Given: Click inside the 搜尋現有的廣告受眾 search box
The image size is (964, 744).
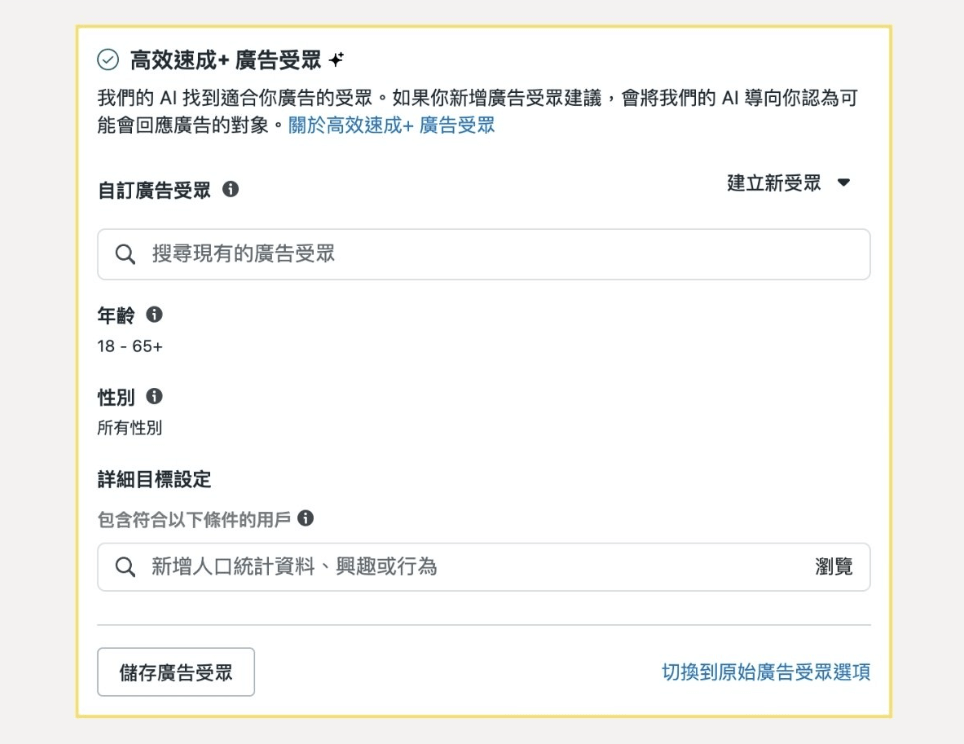Looking at the screenshot, I should tap(300, 254).
